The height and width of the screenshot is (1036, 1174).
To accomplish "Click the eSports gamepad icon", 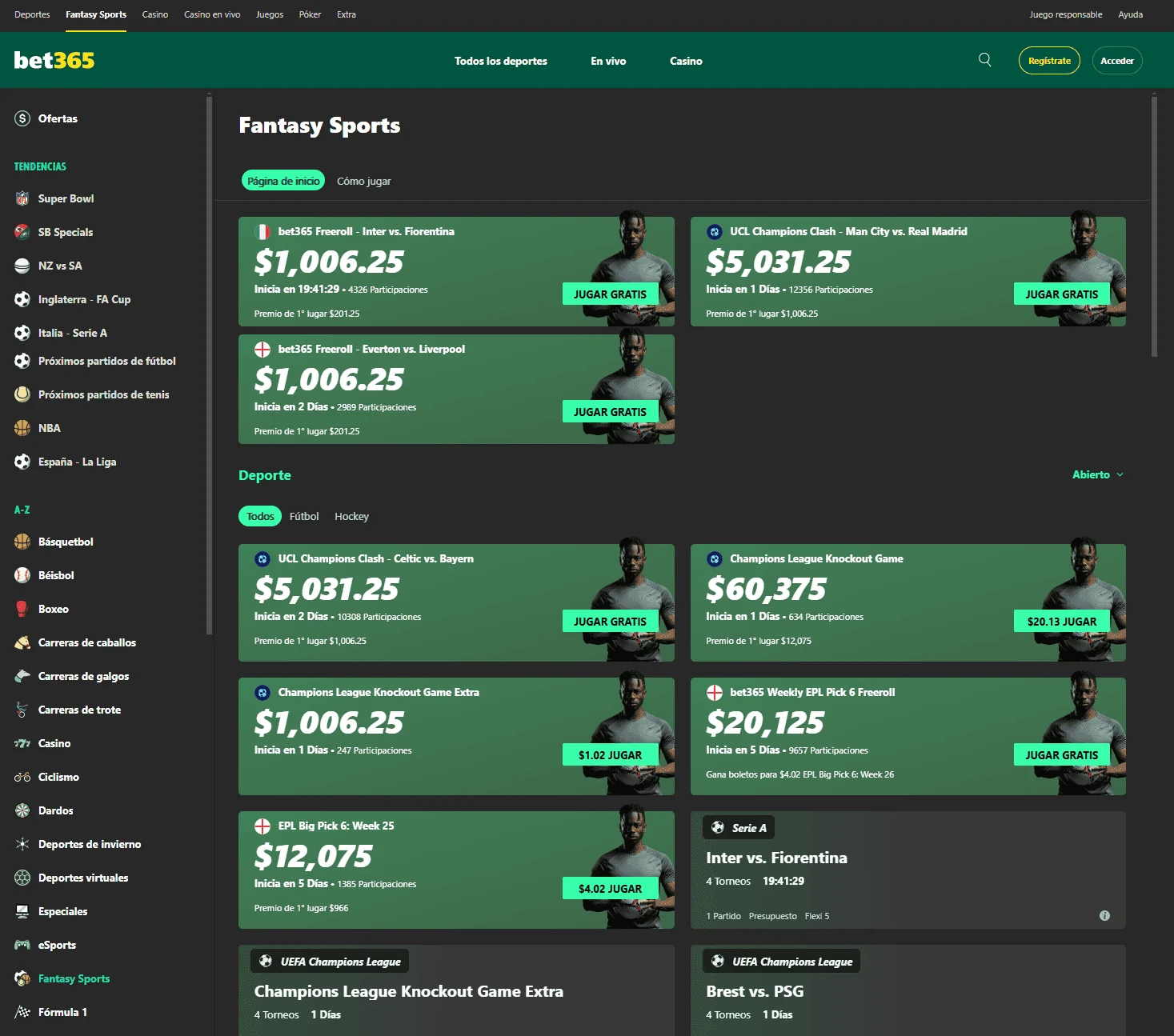I will [22, 945].
